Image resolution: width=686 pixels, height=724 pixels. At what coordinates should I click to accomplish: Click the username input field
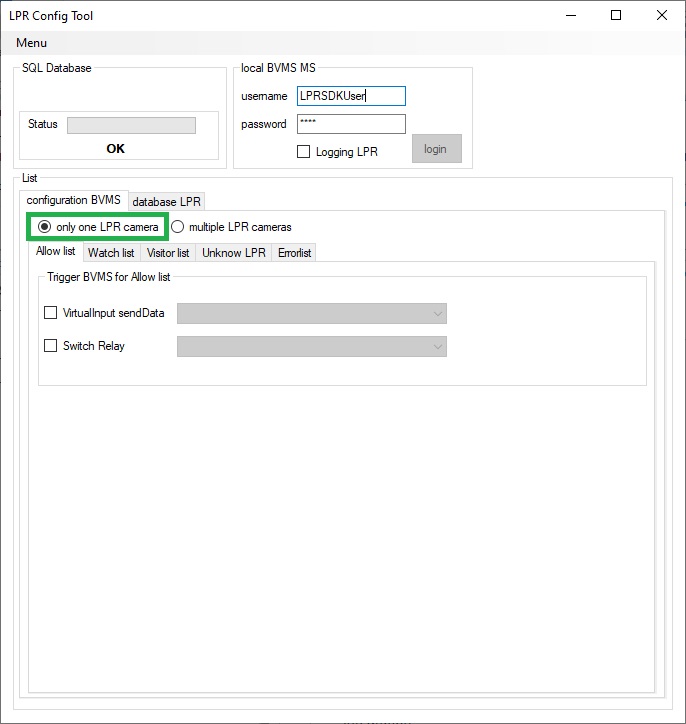pos(351,96)
